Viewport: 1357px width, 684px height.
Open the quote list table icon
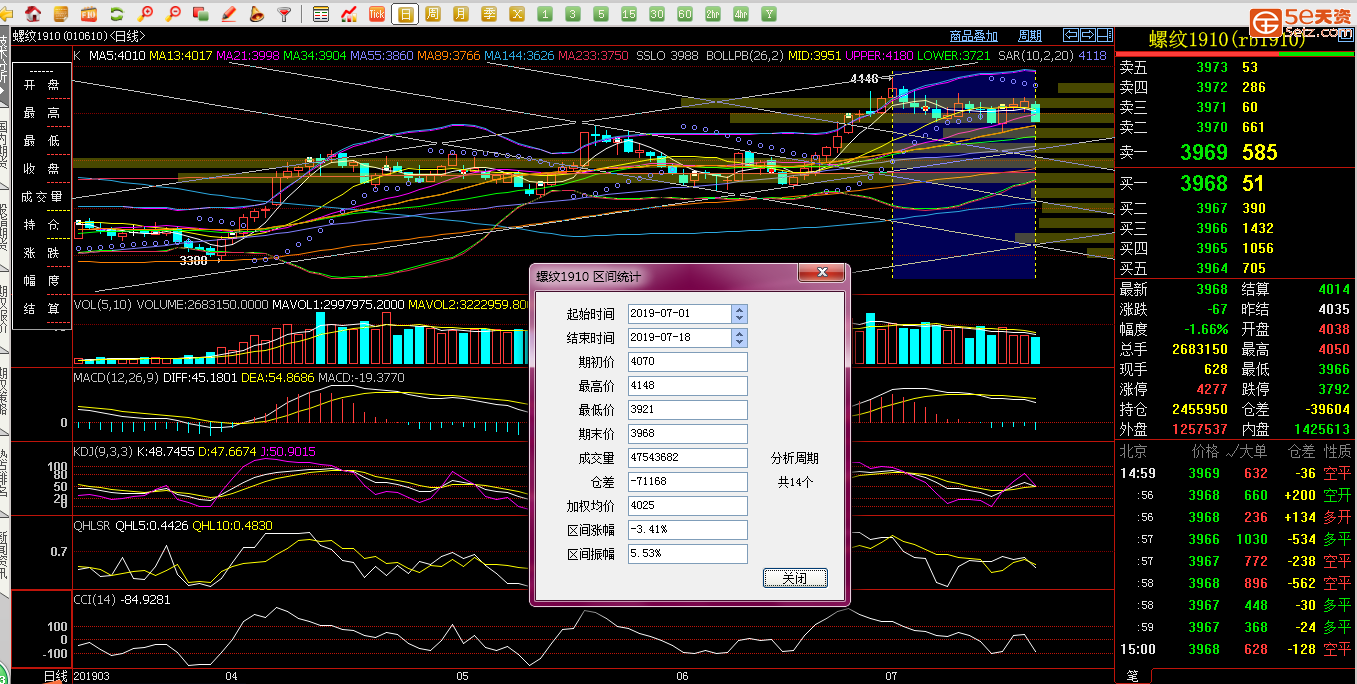point(321,14)
